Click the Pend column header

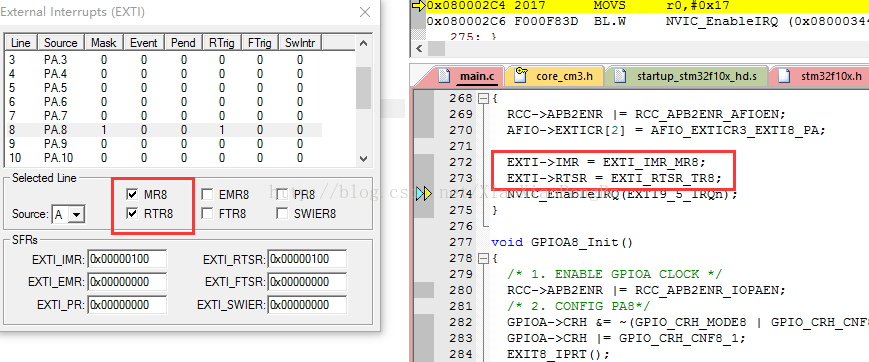tap(183, 43)
